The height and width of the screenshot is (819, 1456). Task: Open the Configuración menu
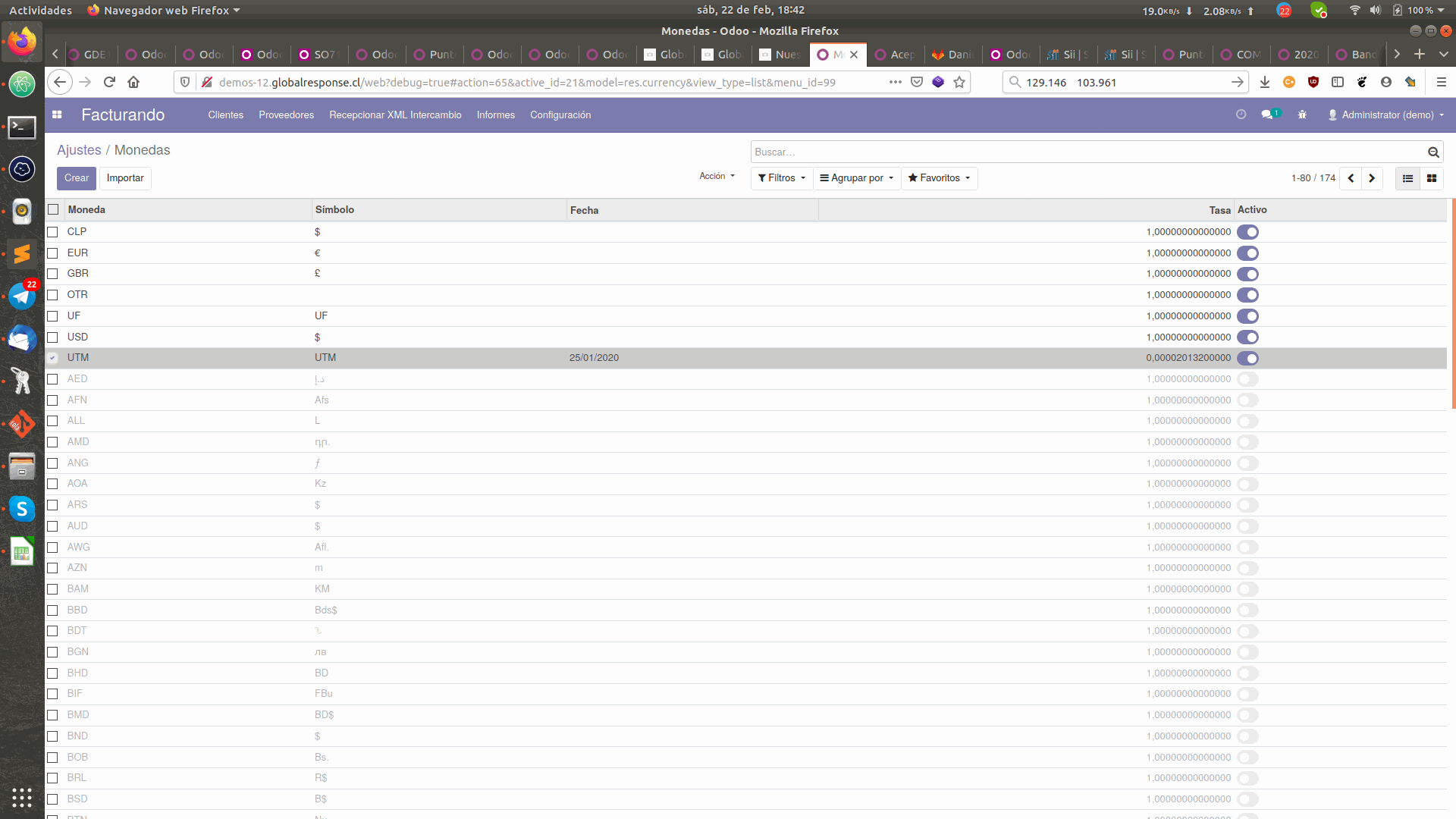click(x=560, y=115)
